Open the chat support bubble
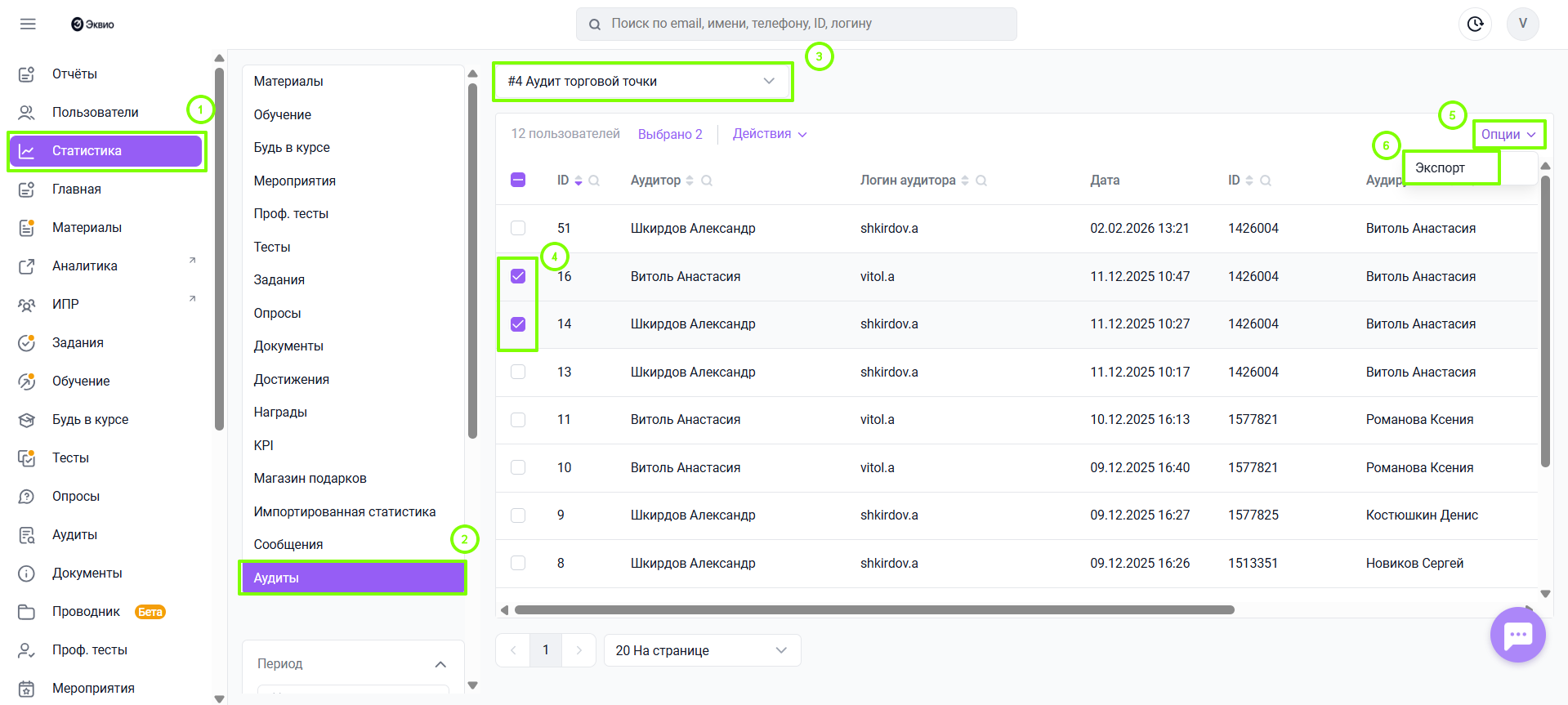 (1517, 635)
